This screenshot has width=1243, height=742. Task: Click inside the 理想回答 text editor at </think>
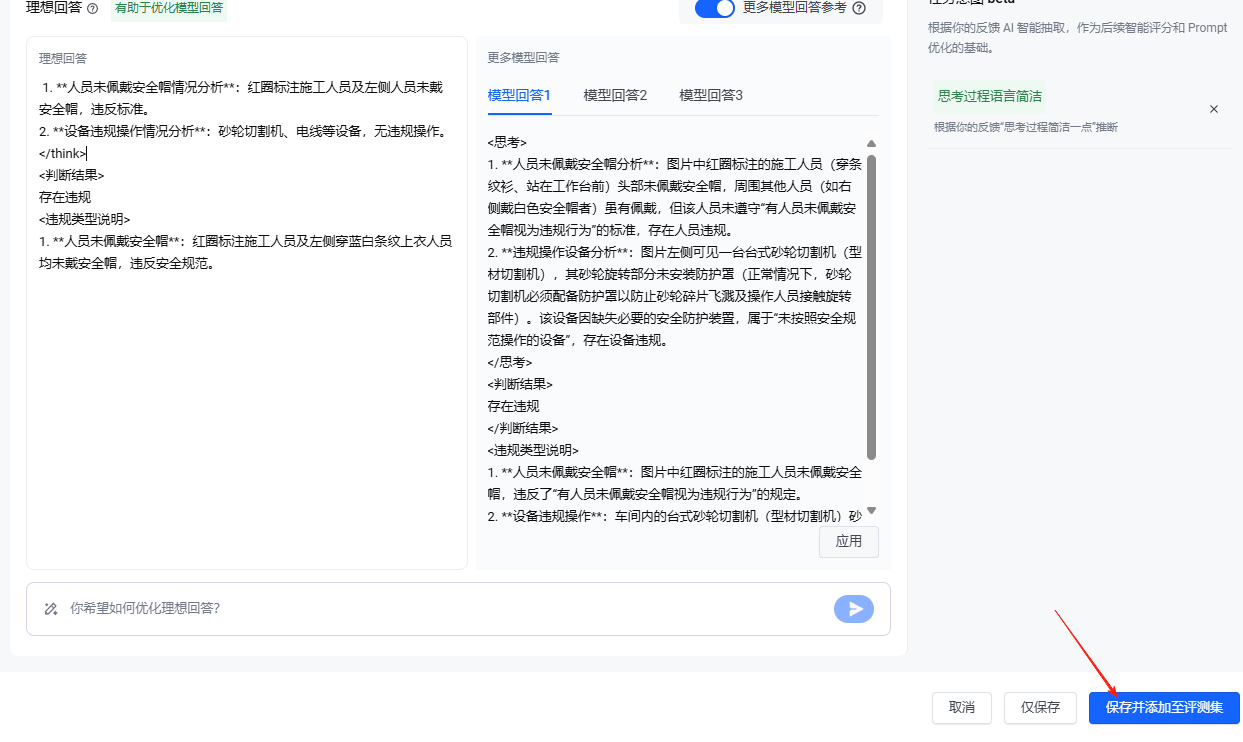[x=63, y=153]
